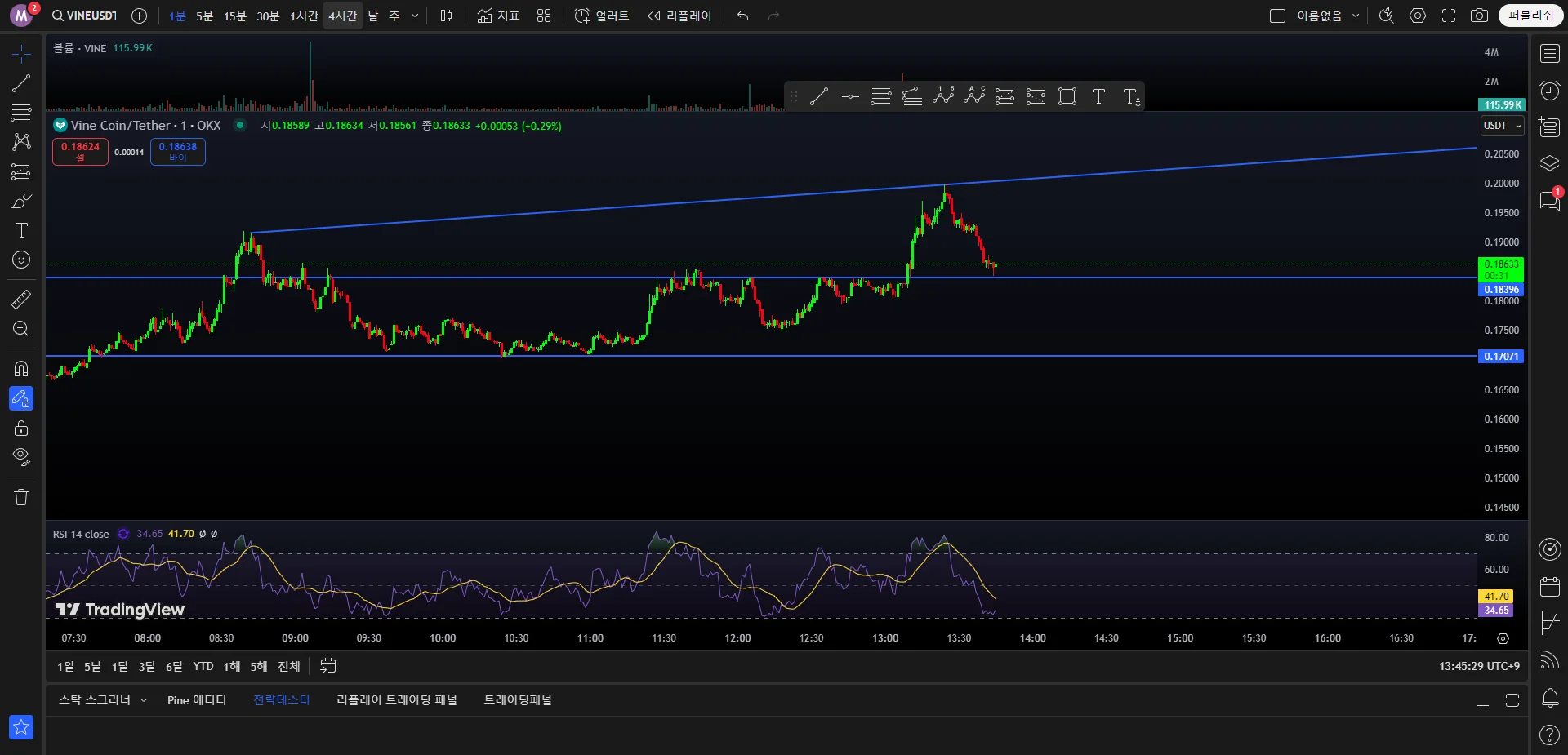
Task: Click the 0.18638 buy button
Action: click(x=177, y=152)
